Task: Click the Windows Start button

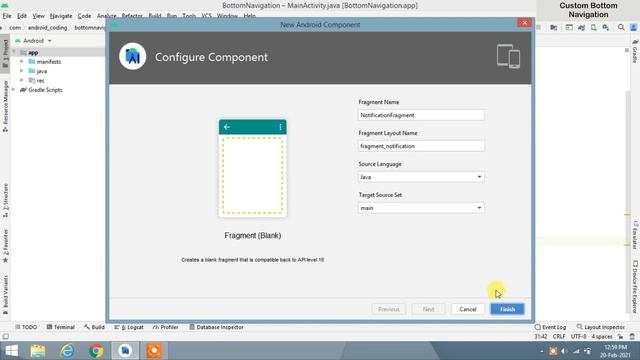Action: pyautogui.click(x=11, y=351)
